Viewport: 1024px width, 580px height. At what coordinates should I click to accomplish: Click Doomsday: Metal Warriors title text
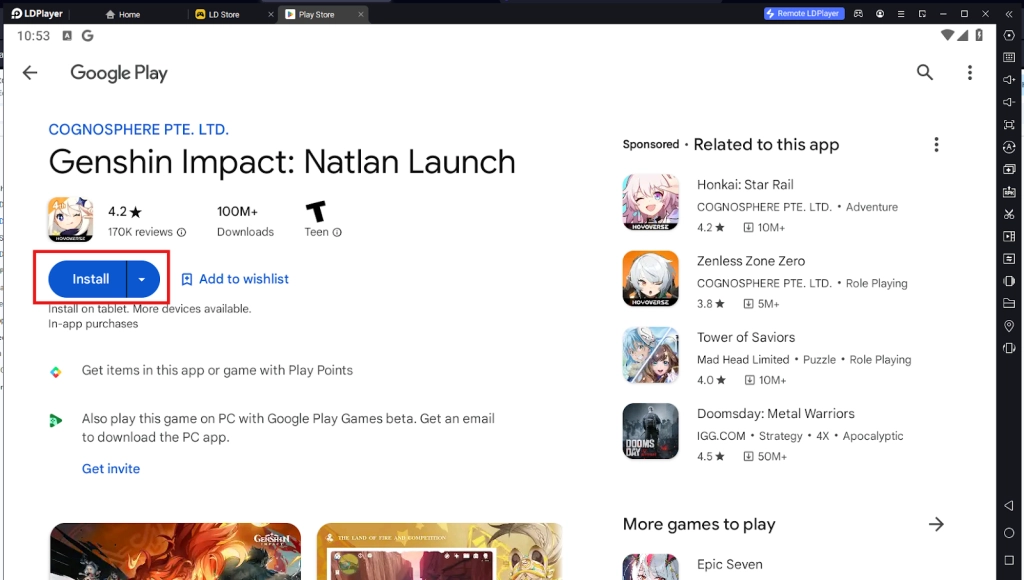[776, 413]
